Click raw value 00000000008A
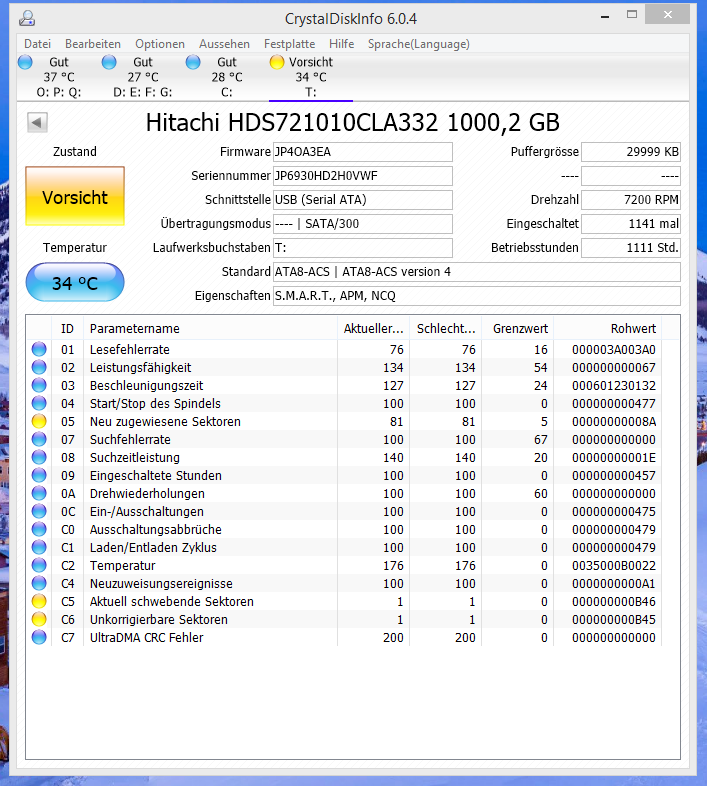The height and width of the screenshot is (786, 707). click(x=614, y=422)
